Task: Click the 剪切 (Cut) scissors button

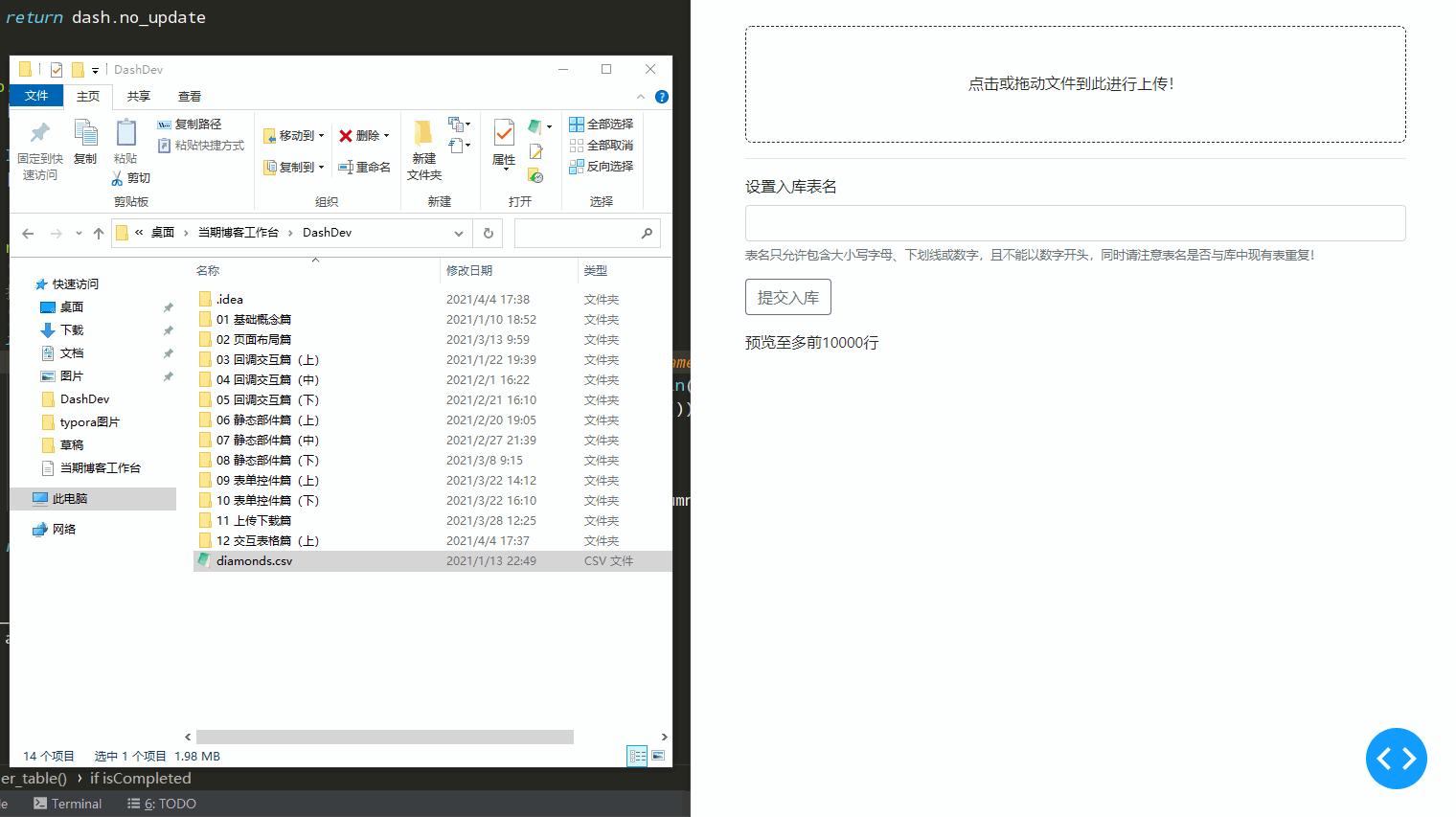Action: (x=131, y=178)
